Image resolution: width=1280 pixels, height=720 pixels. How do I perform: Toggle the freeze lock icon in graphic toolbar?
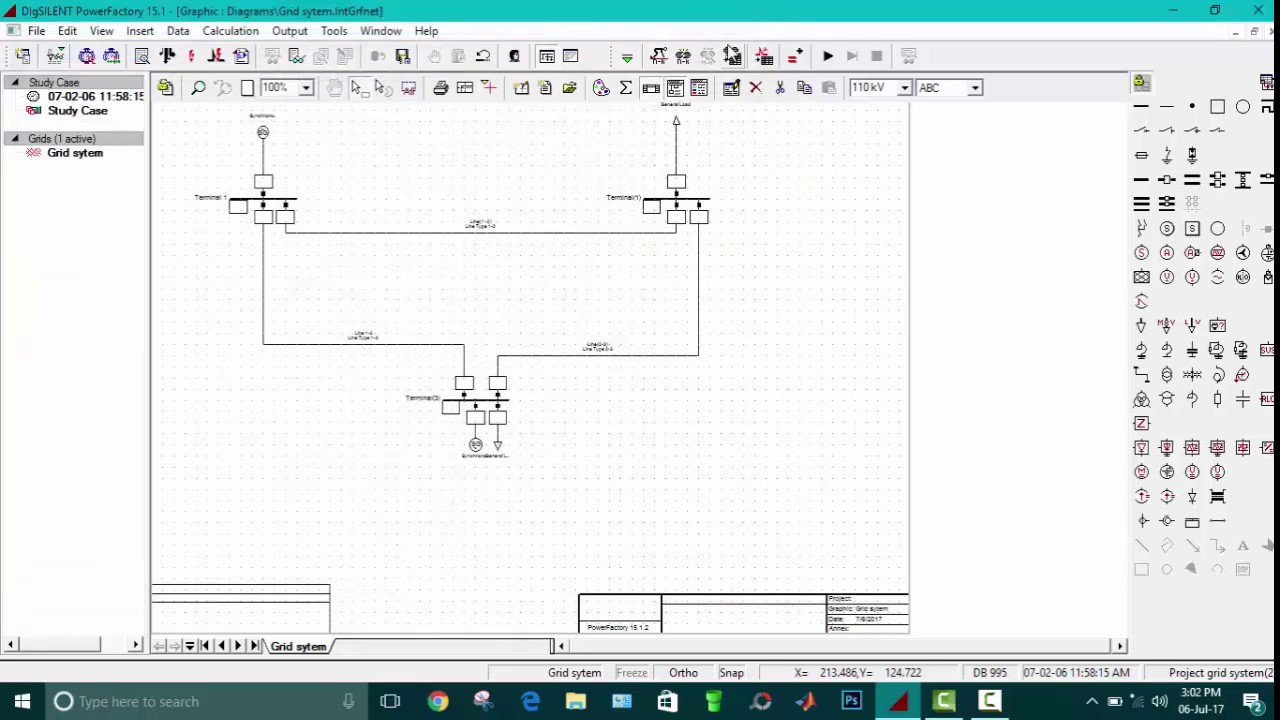(x=166, y=88)
